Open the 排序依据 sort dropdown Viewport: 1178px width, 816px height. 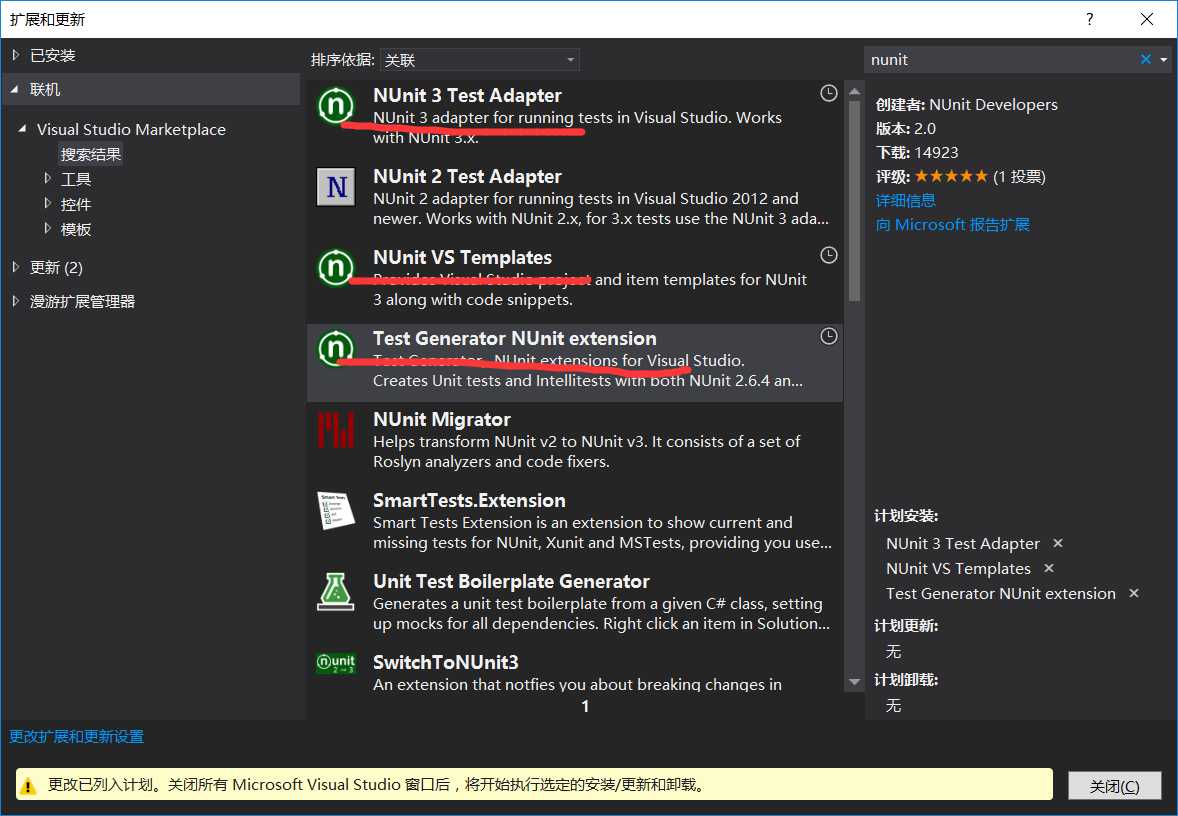pos(480,60)
